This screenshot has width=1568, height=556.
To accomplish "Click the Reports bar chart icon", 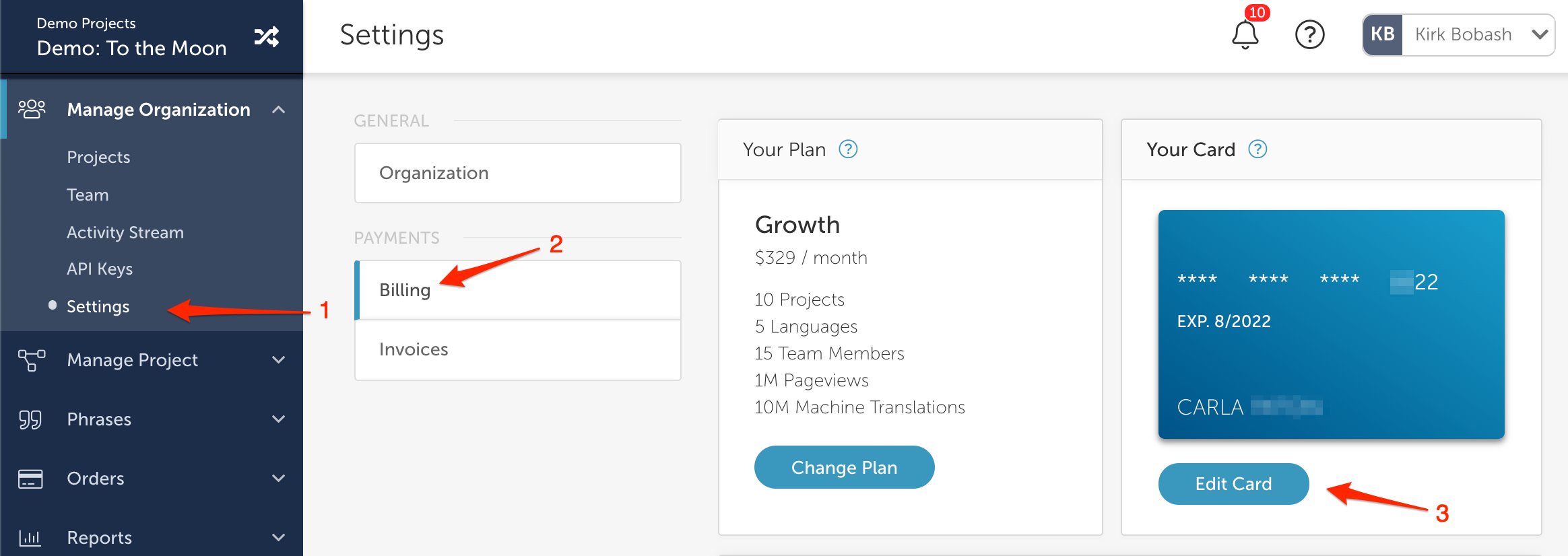I will pyautogui.click(x=30, y=537).
